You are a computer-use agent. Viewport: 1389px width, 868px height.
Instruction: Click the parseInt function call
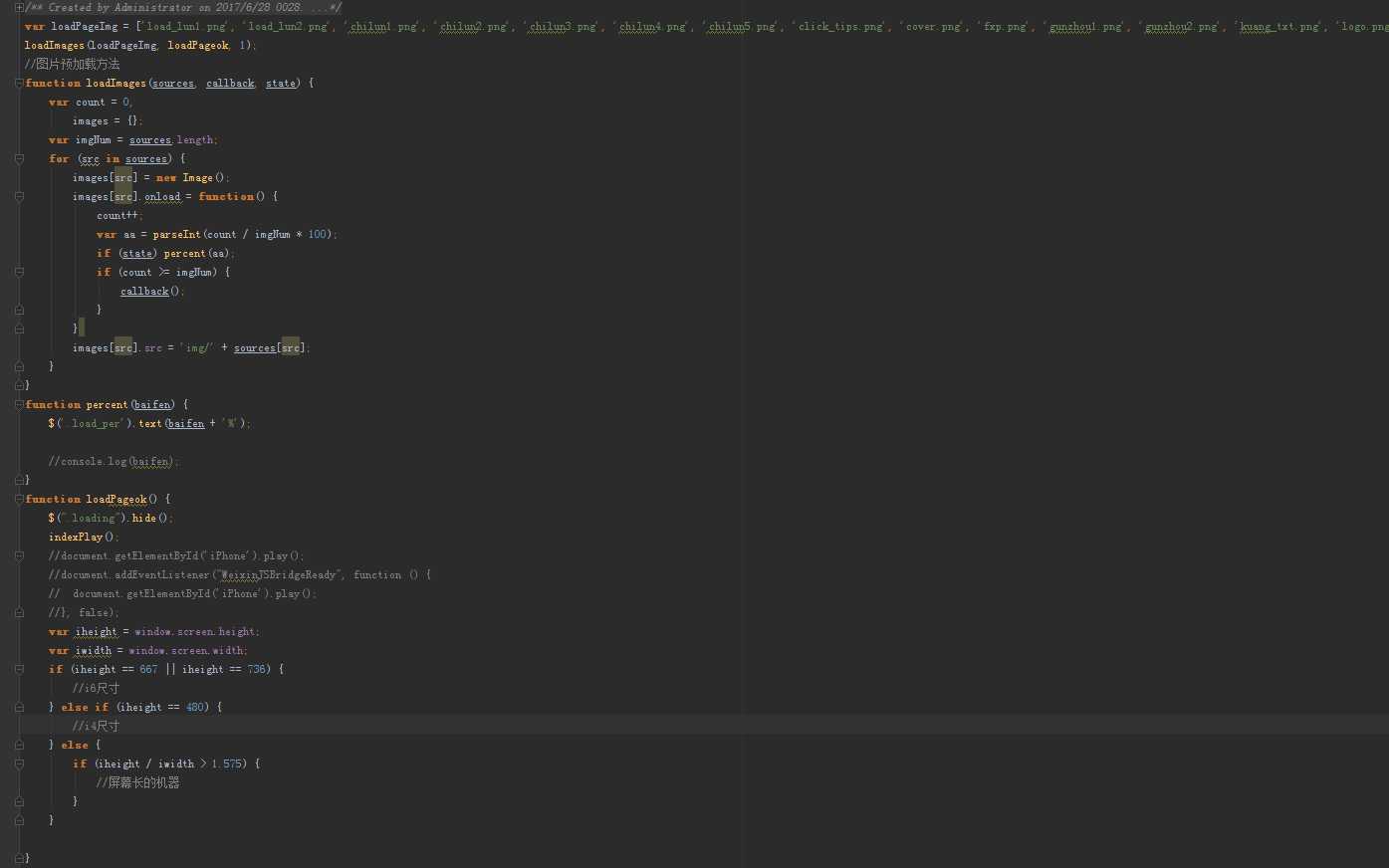click(176, 234)
